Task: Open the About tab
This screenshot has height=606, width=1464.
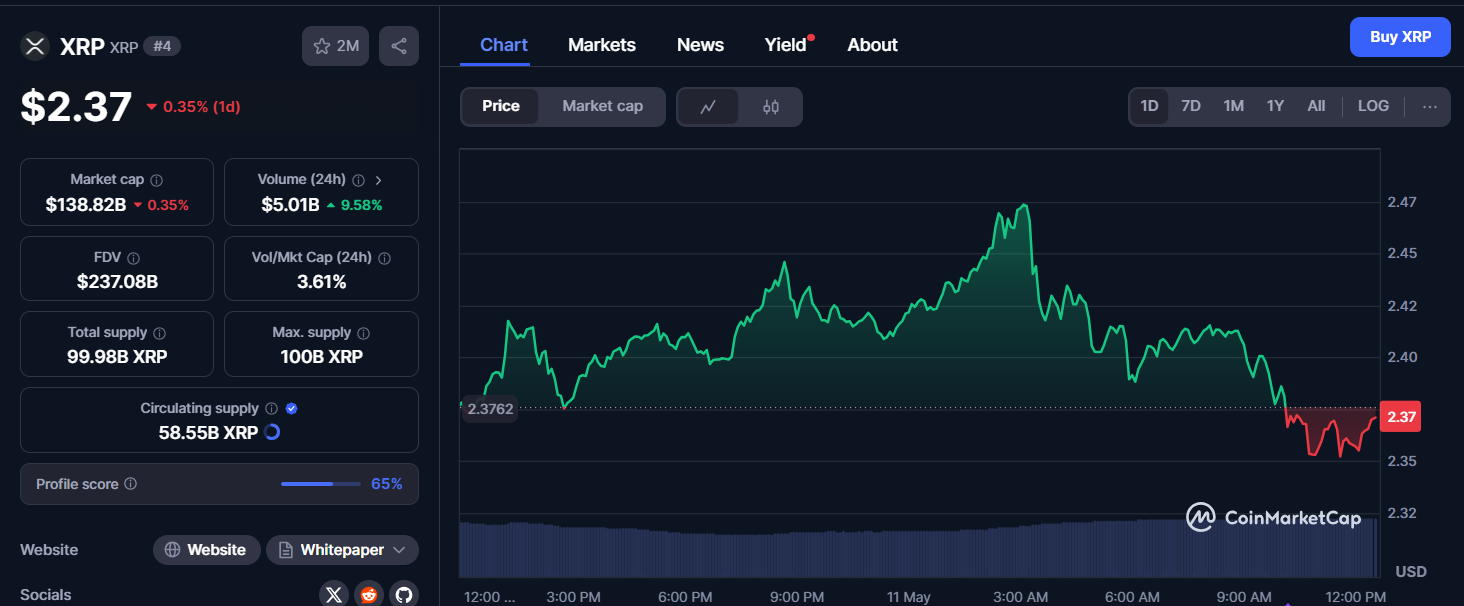Action: tap(872, 45)
